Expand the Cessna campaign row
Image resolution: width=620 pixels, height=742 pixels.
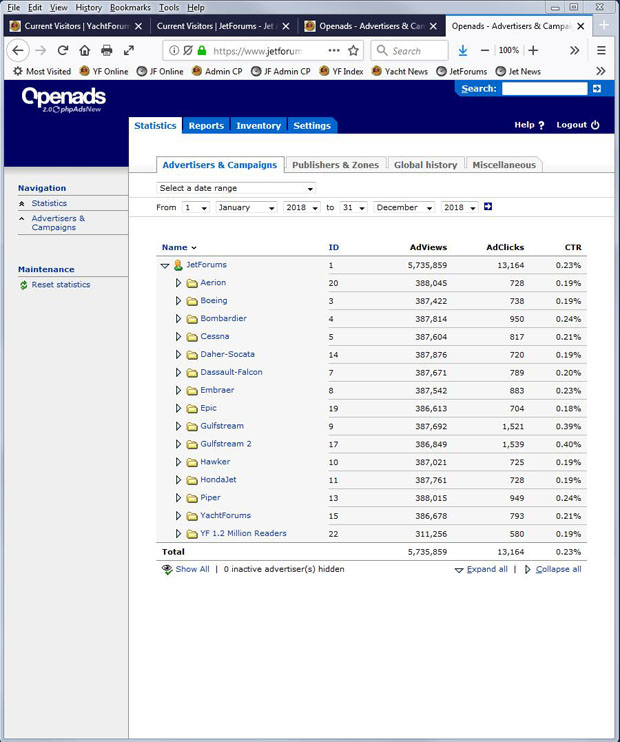pyautogui.click(x=178, y=337)
